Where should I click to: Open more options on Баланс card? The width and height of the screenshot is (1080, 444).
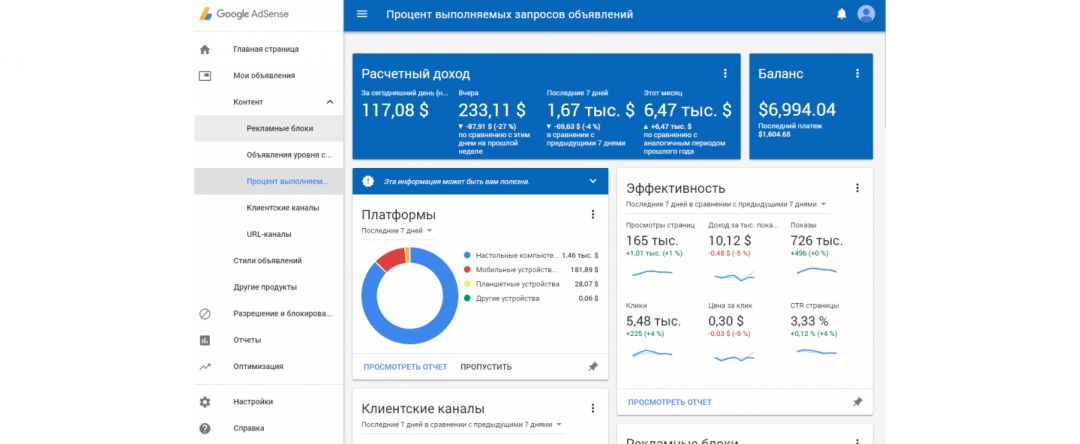858,74
